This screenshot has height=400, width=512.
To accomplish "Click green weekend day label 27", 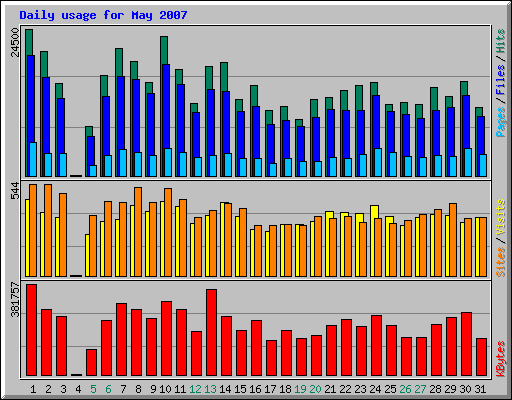I will [x=420, y=389].
